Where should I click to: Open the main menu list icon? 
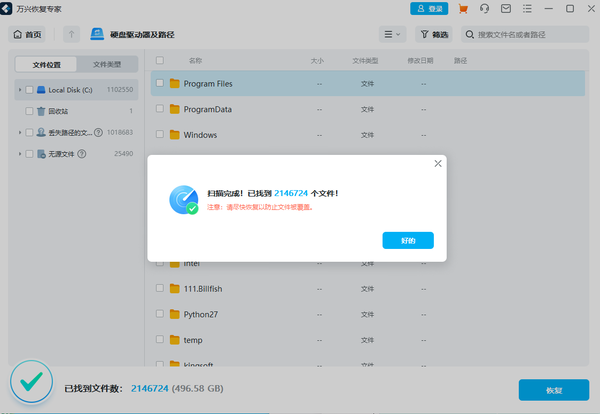click(527, 9)
